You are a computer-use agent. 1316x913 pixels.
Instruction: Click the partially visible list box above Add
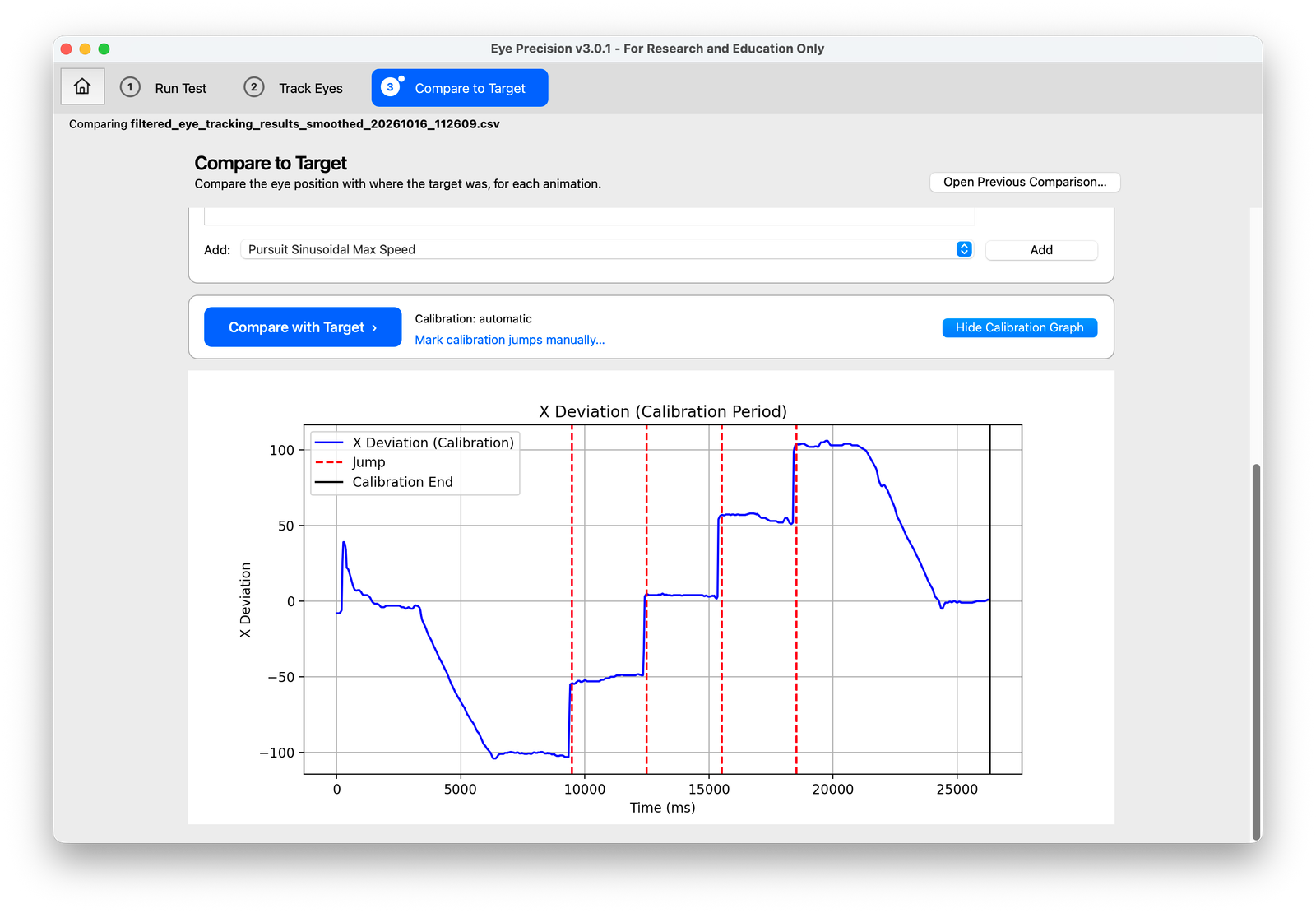(590, 216)
